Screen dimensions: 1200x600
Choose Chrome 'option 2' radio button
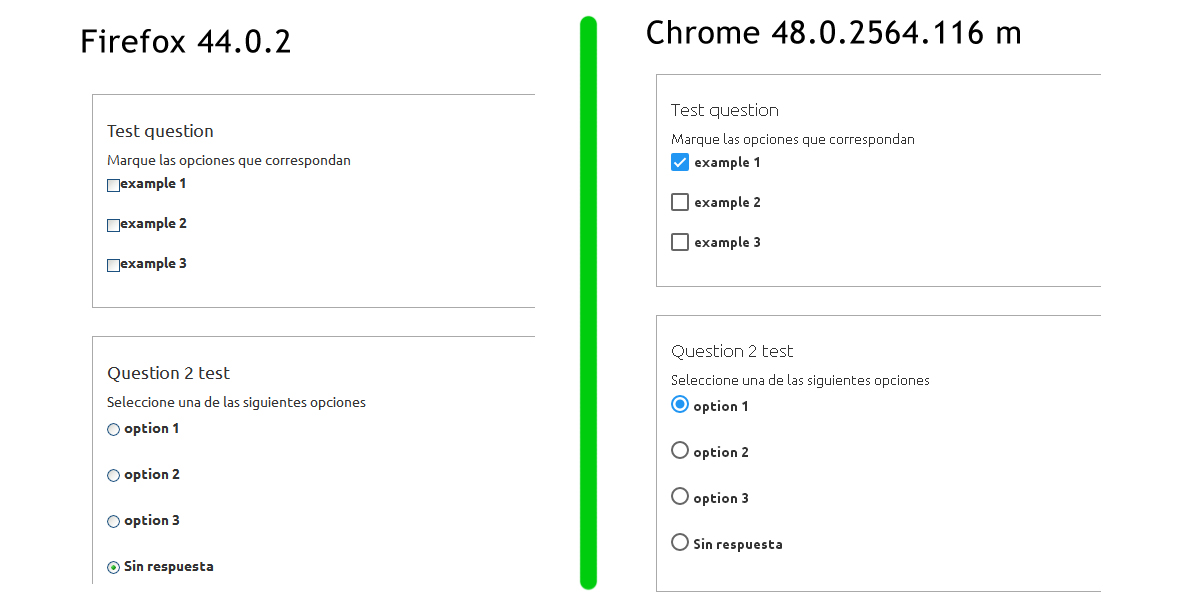[x=680, y=450]
